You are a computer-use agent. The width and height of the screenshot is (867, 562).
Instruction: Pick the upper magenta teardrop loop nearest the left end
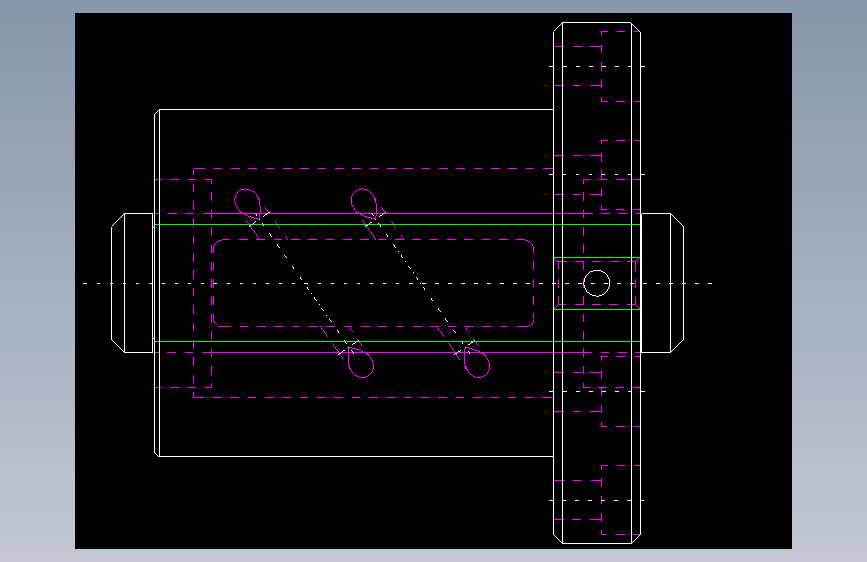click(247, 204)
